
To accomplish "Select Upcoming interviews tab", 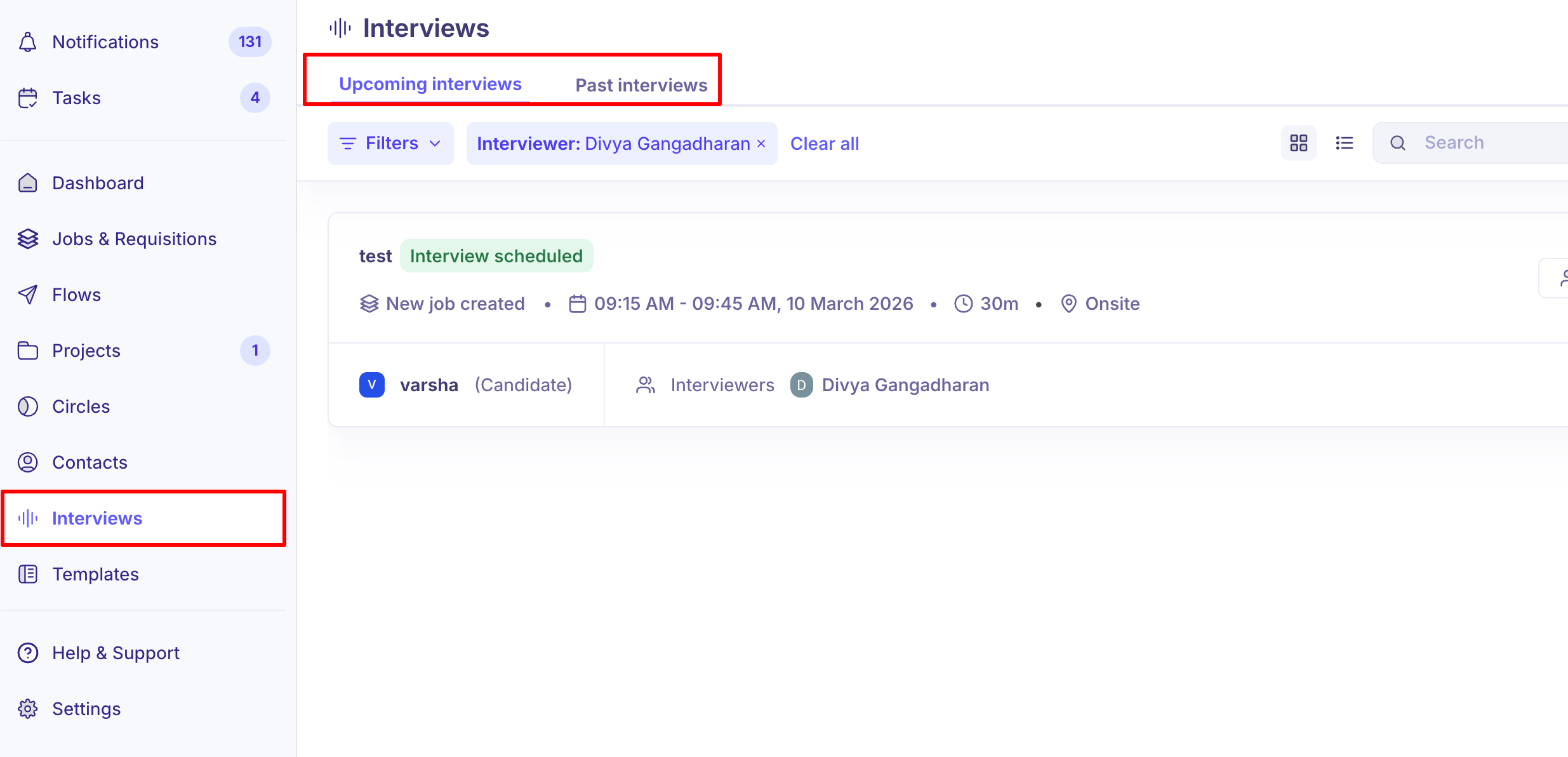I will point(430,84).
